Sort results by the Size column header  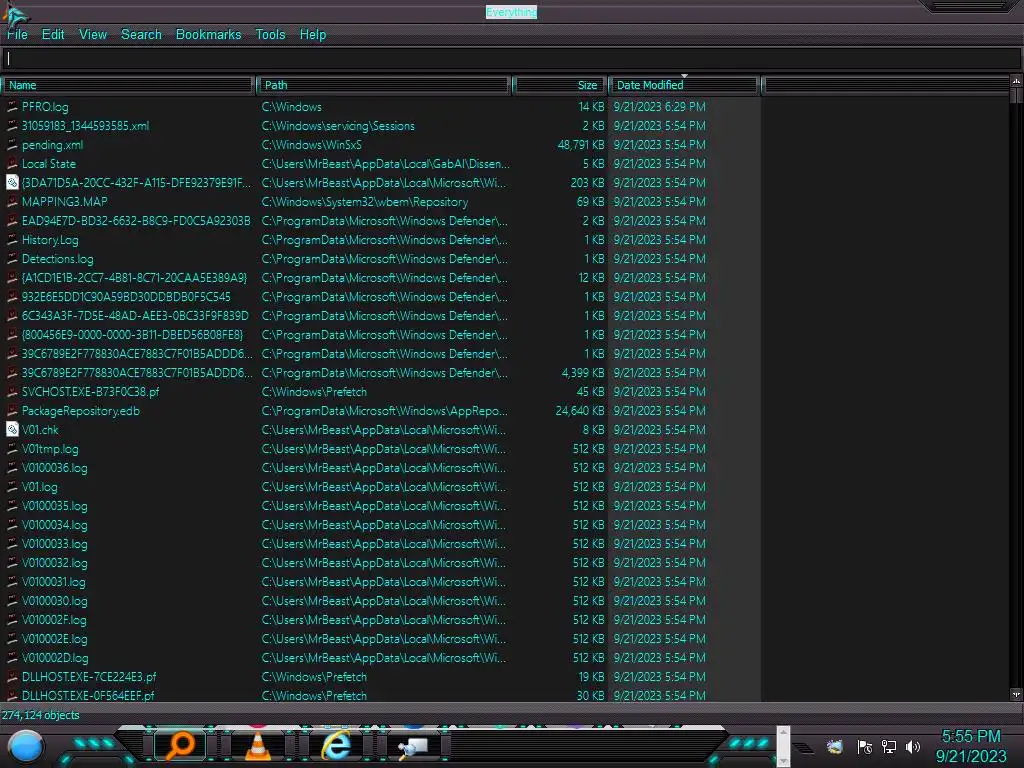pos(560,85)
